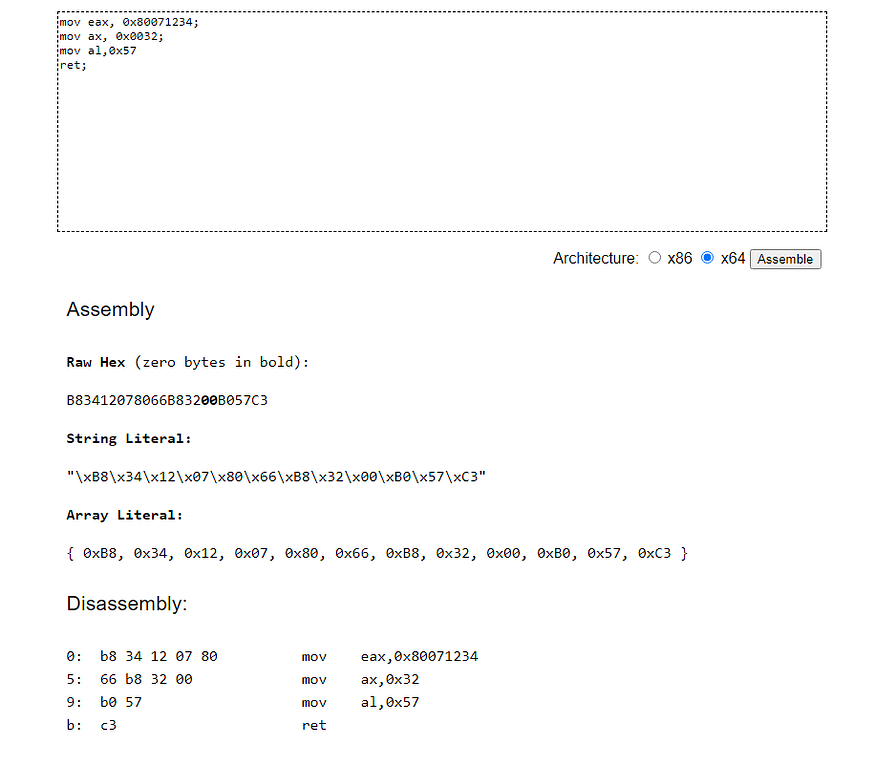Screen dimensions: 875x763
Task: Select the x64 architecture radio button
Action: click(x=707, y=258)
